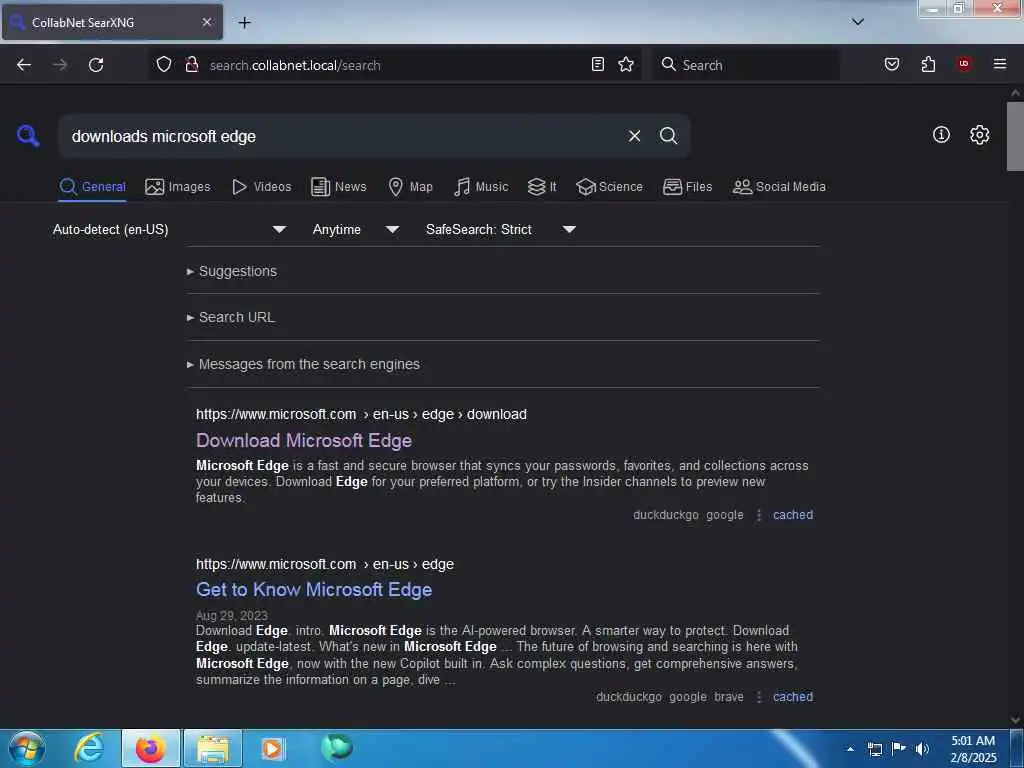Click the Action Center flag icon

tap(899, 748)
